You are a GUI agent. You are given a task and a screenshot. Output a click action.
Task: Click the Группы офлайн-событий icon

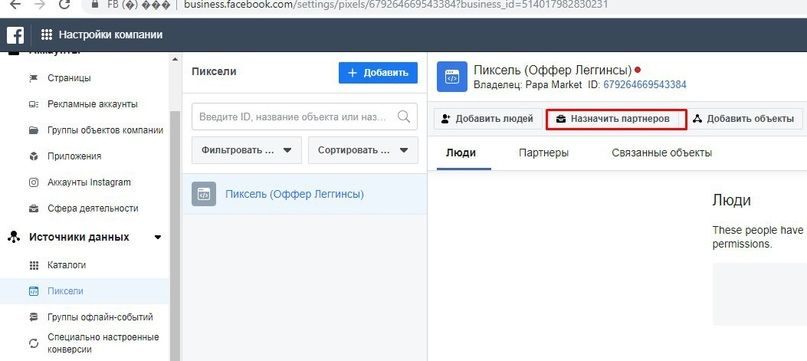pyautogui.click(x=34, y=317)
